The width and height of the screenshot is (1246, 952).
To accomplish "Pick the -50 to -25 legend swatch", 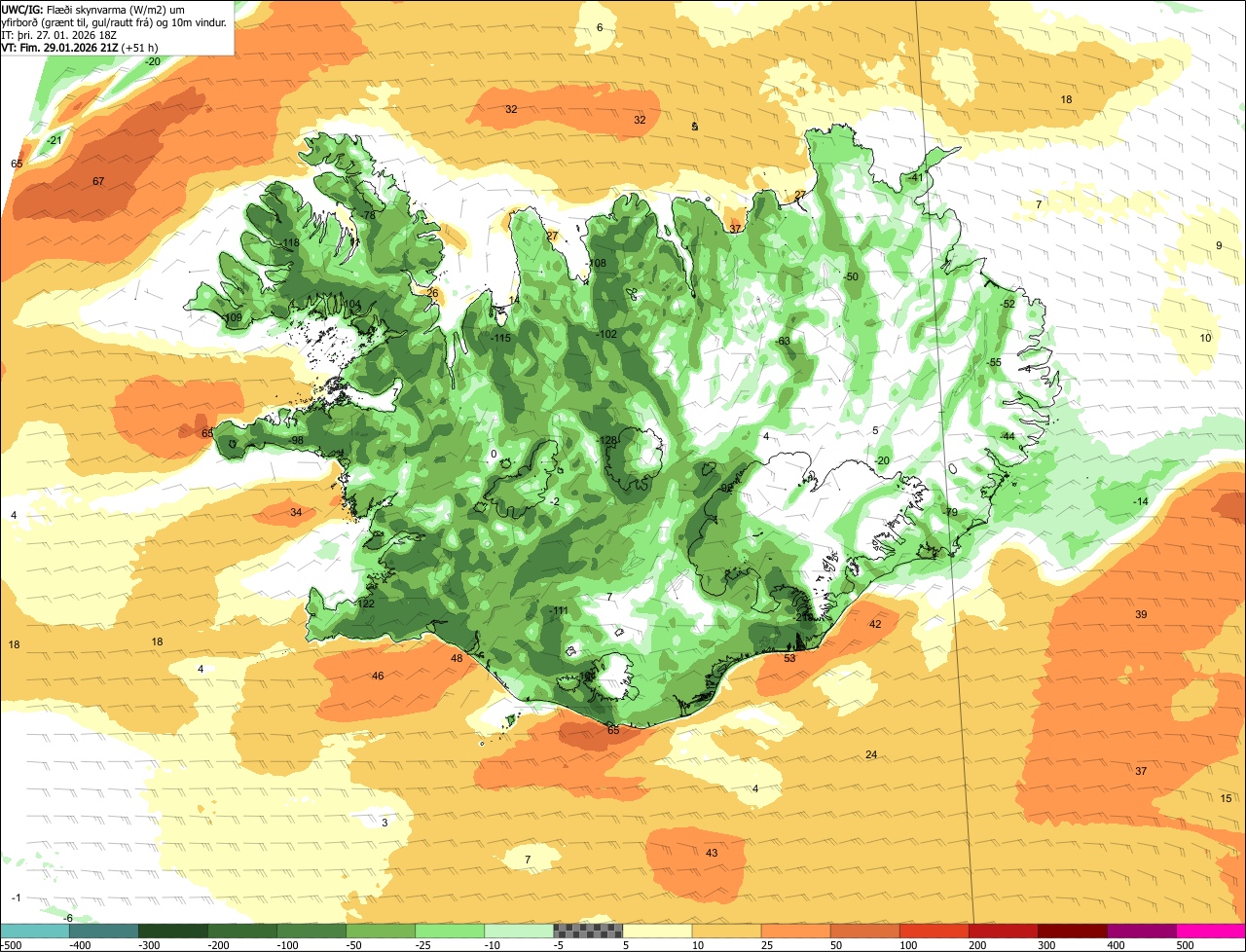I will click(x=380, y=931).
